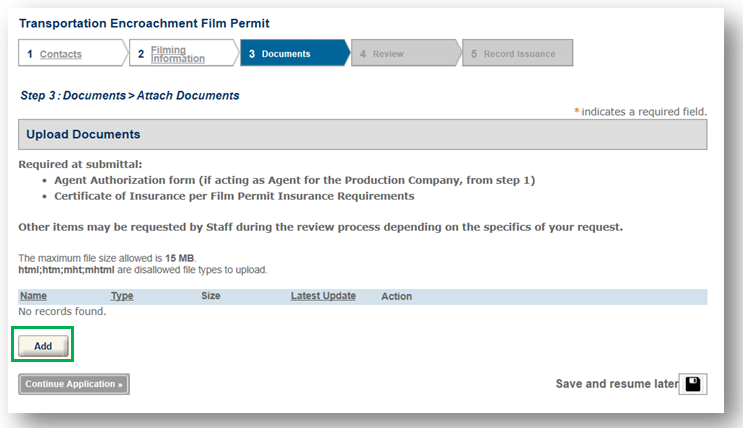Sort documents by Type column

[x=122, y=296]
